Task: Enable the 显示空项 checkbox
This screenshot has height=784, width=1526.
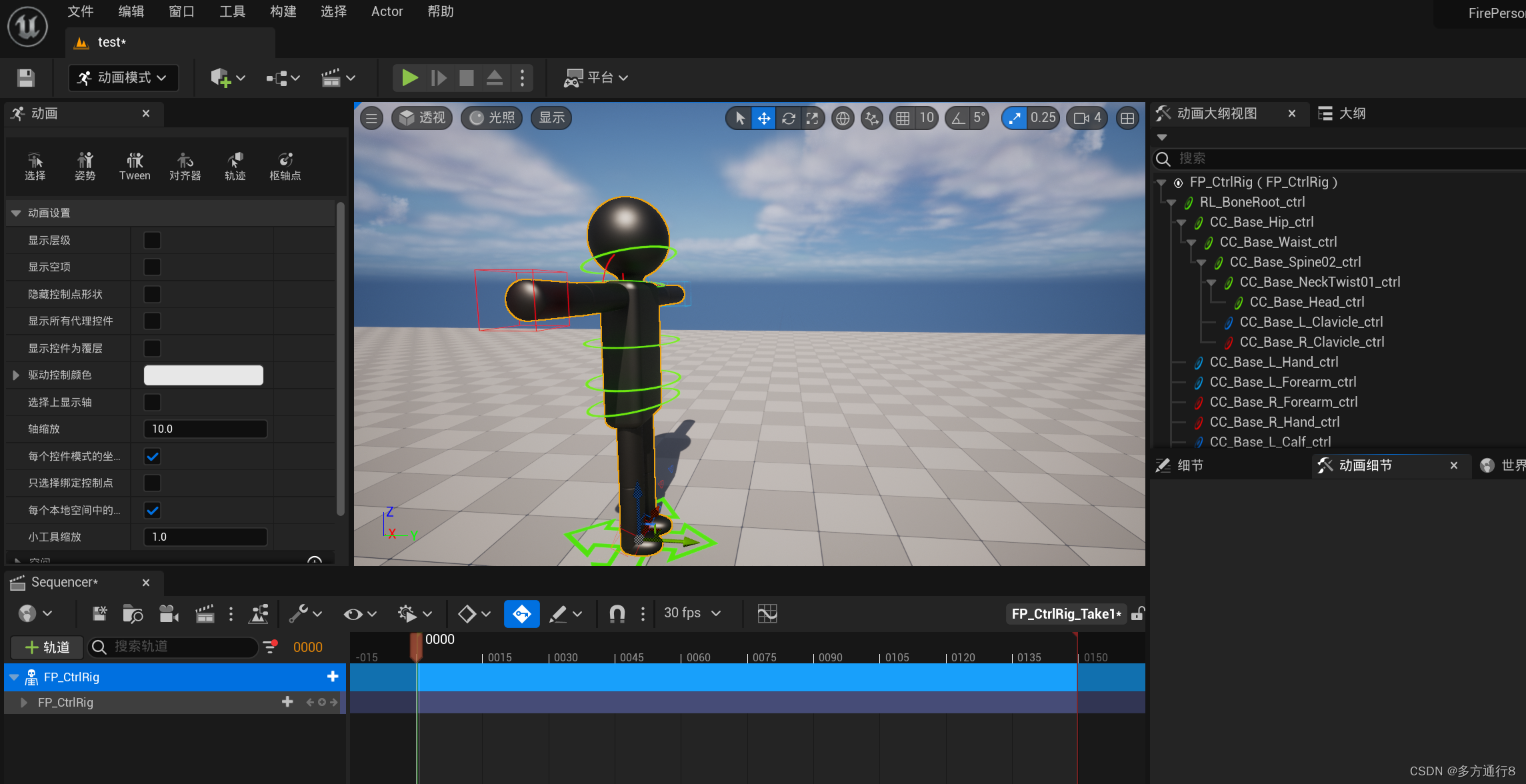Action: [x=153, y=267]
